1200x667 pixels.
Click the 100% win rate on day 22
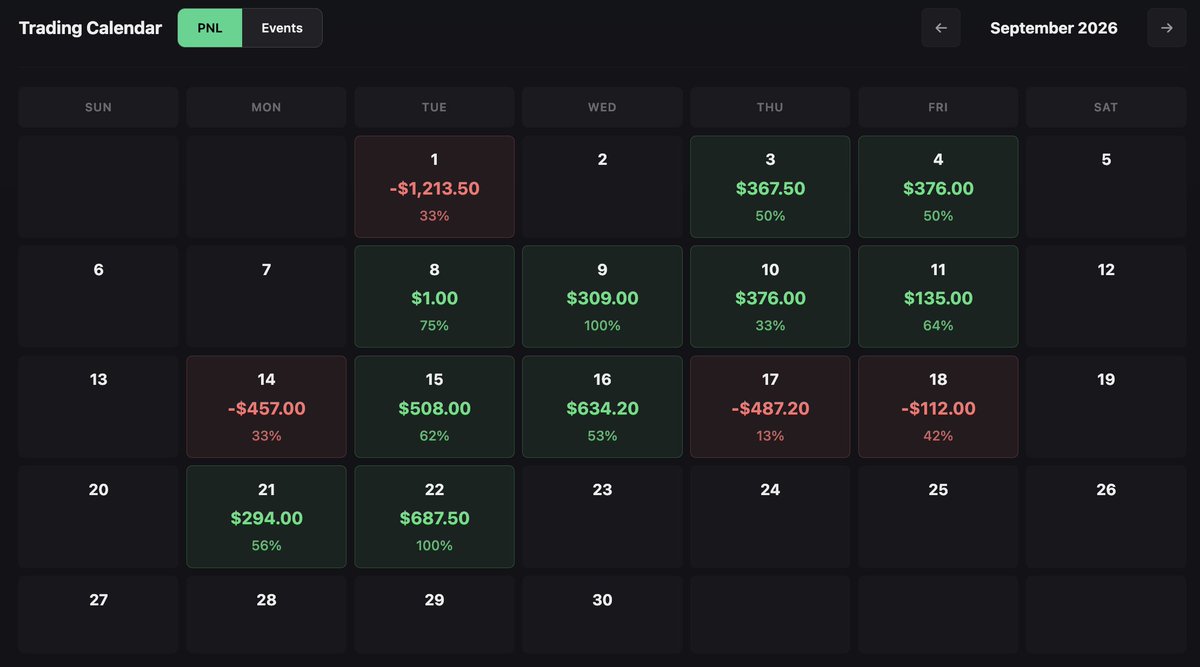(x=434, y=546)
